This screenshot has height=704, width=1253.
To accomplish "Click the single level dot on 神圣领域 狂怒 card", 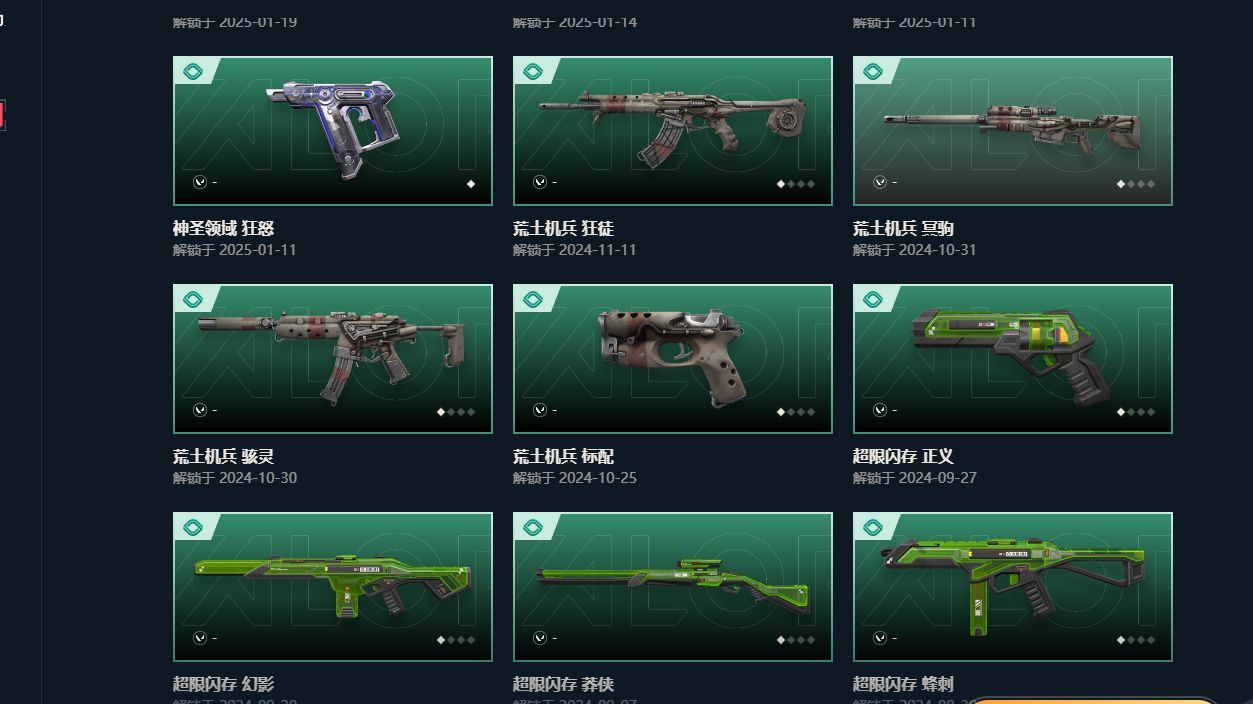I will tap(471, 184).
